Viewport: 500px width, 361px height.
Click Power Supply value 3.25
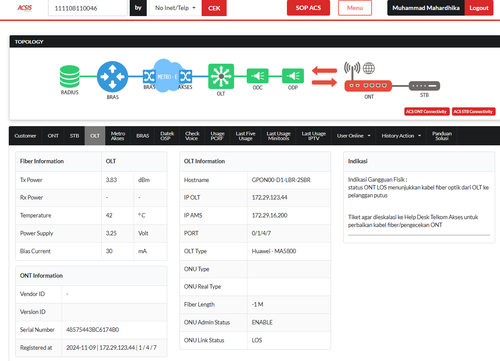[111, 233]
